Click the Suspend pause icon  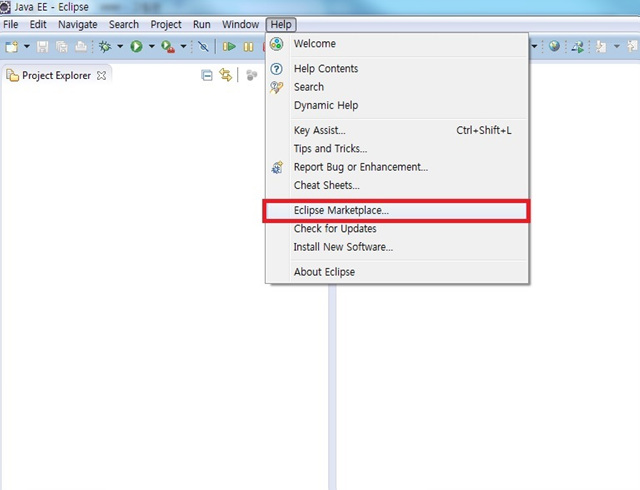[248, 47]
